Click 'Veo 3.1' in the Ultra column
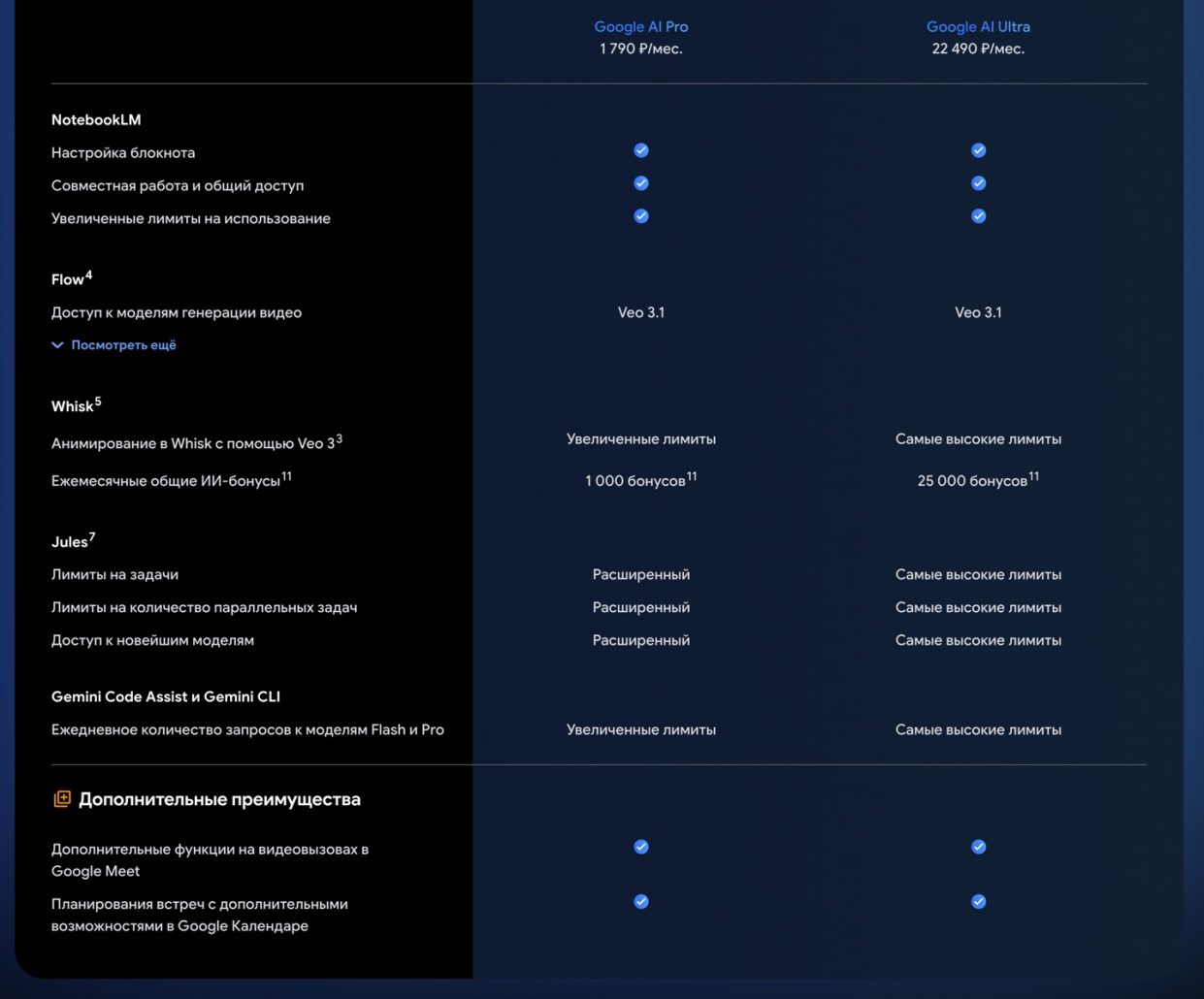The image size is (1204, 999). [x=978, y=312]
